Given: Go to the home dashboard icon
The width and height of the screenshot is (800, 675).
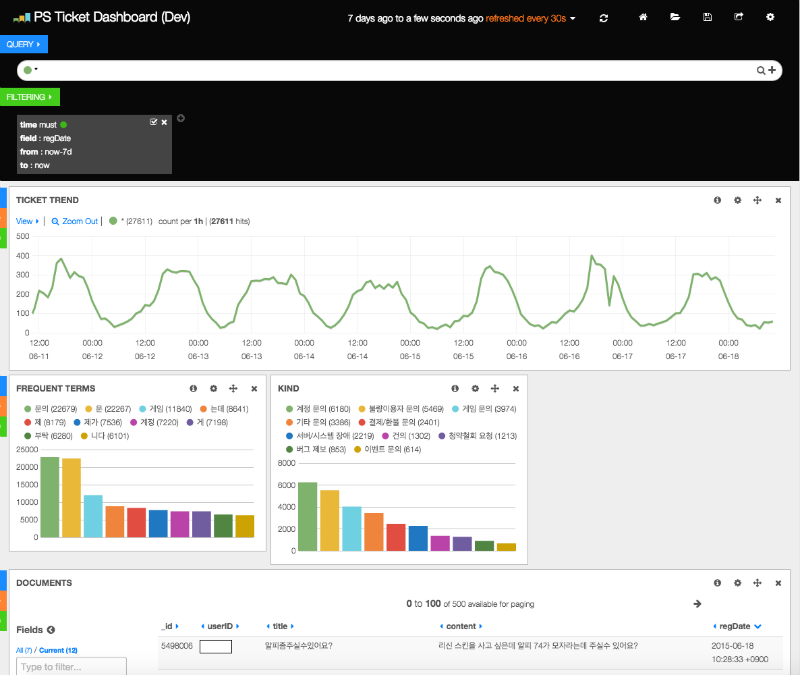Looking at the screenshot, I should (643, 18).
